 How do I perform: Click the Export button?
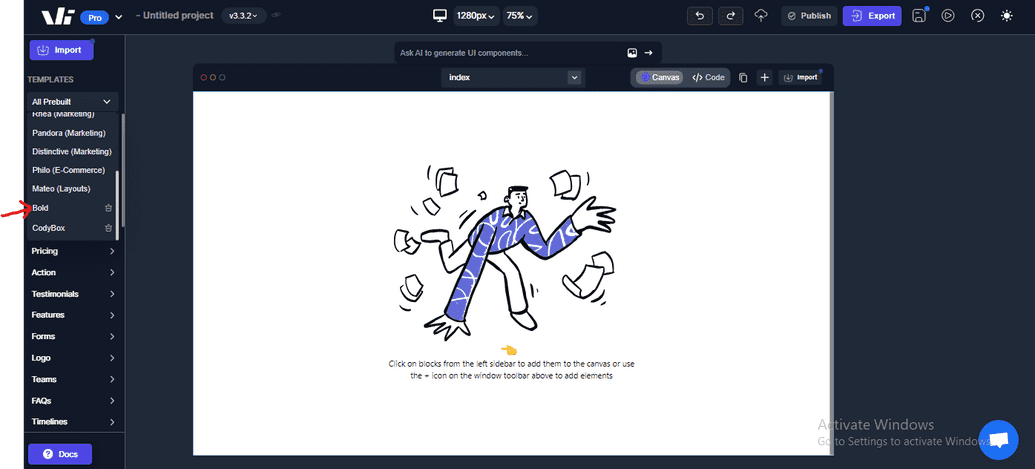click(872, 16)
